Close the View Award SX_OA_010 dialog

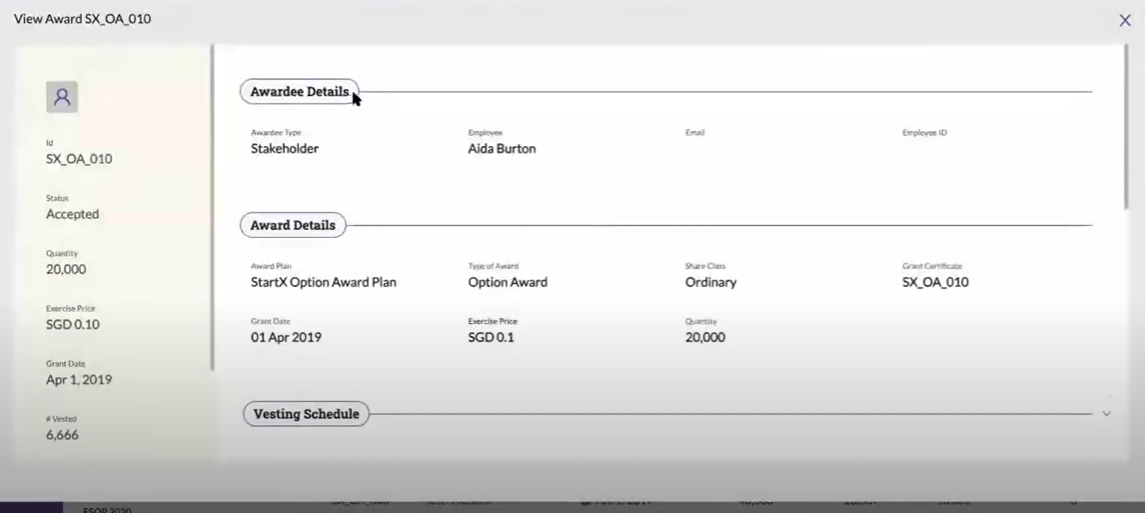coord(1125,20)
